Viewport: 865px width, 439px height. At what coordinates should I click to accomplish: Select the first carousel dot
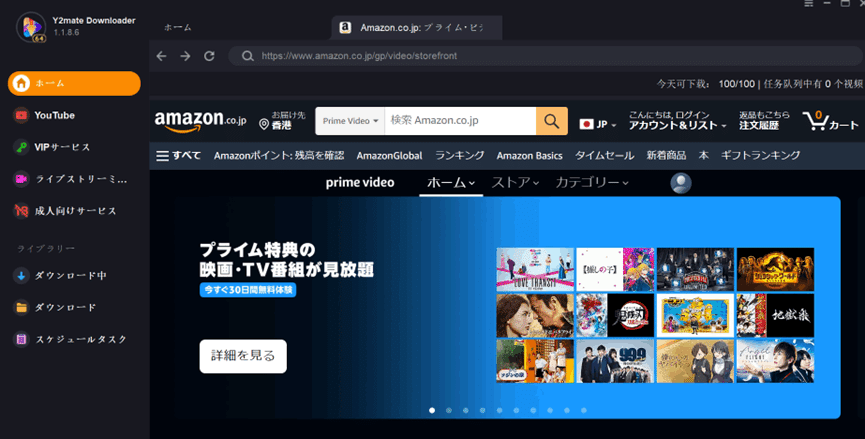pos(432,410)
